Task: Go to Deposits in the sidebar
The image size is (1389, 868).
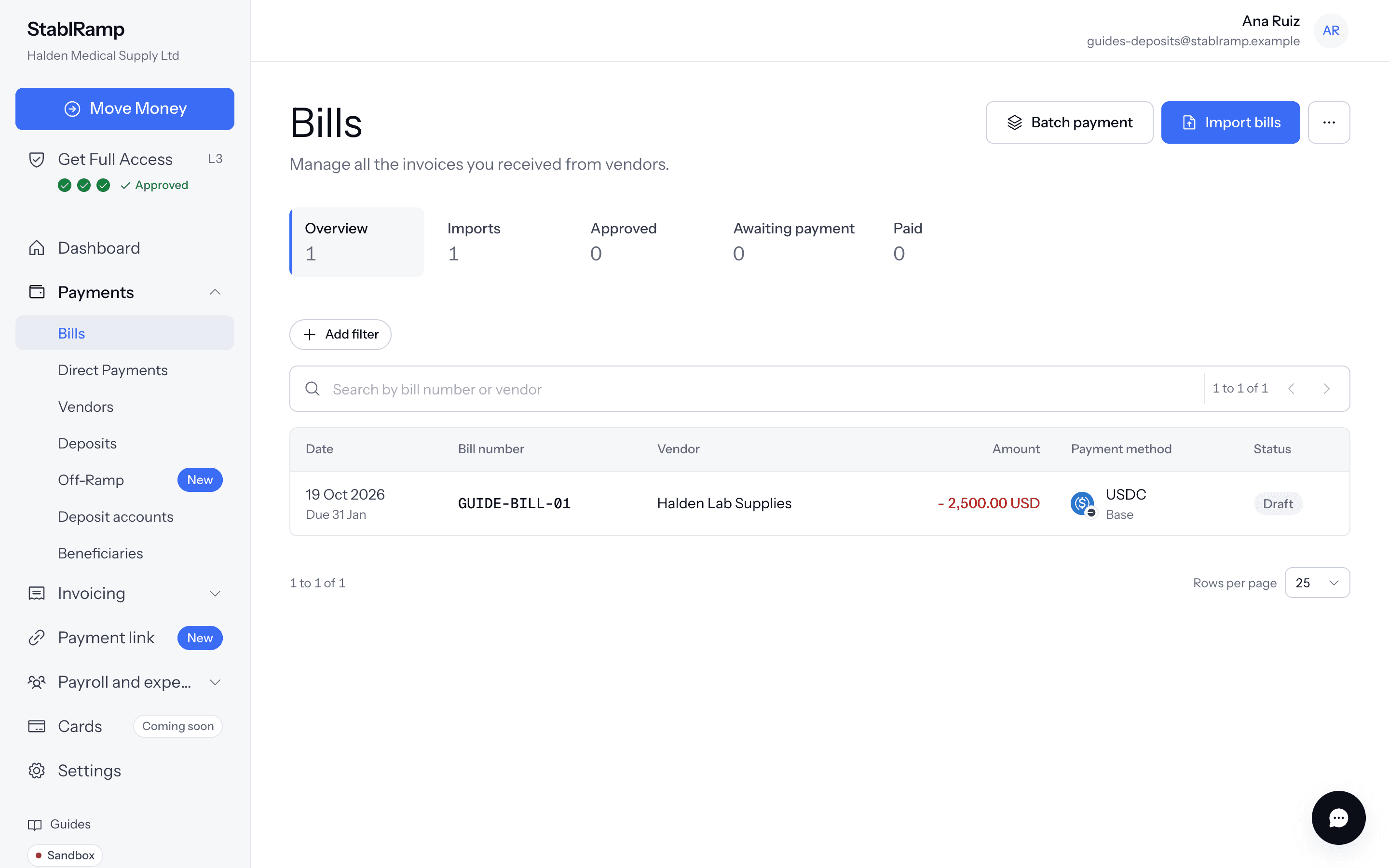Action: [87, 443]
